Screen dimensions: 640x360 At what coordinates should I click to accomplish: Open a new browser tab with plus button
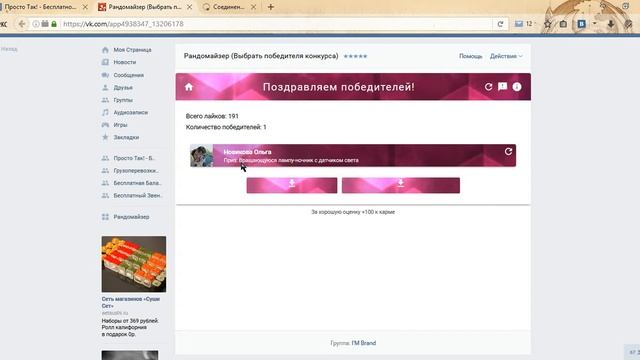(271, 7)
